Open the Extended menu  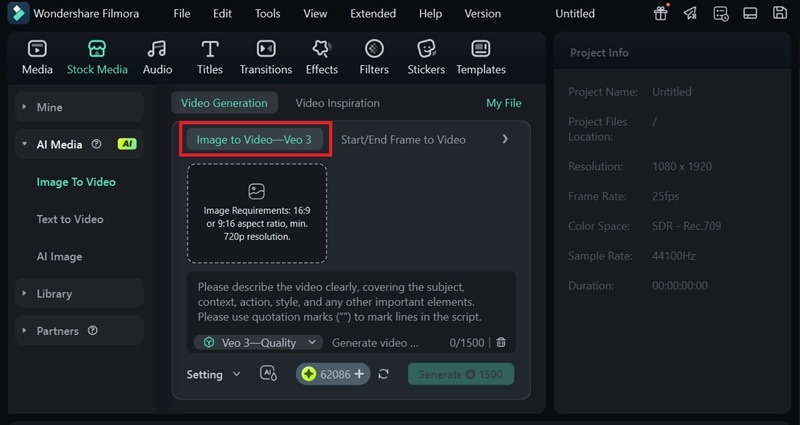(x=373, y=14)
